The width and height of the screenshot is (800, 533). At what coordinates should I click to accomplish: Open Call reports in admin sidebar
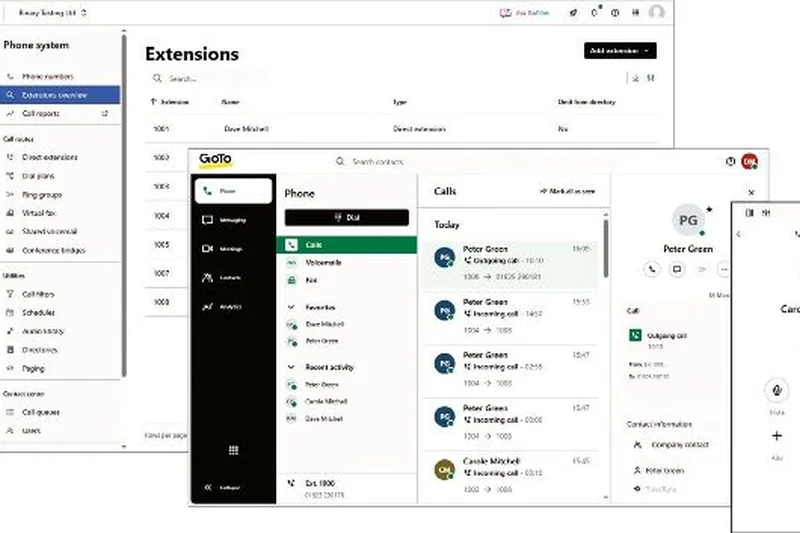click(x=41, y=114)
